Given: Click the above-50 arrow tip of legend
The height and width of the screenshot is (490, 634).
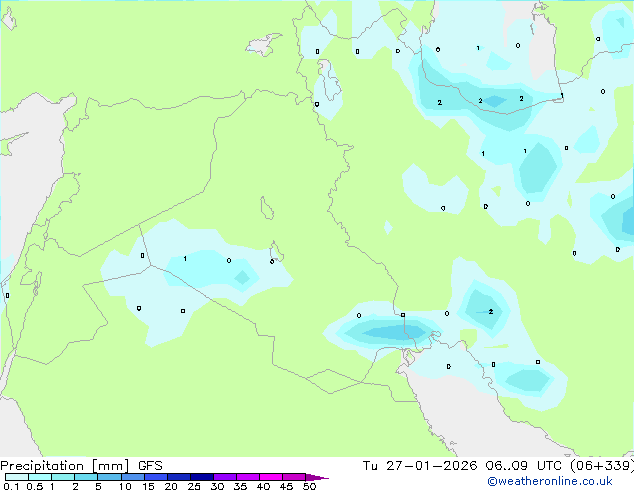Looking at the screenshot, I should (x=317, y=477).
